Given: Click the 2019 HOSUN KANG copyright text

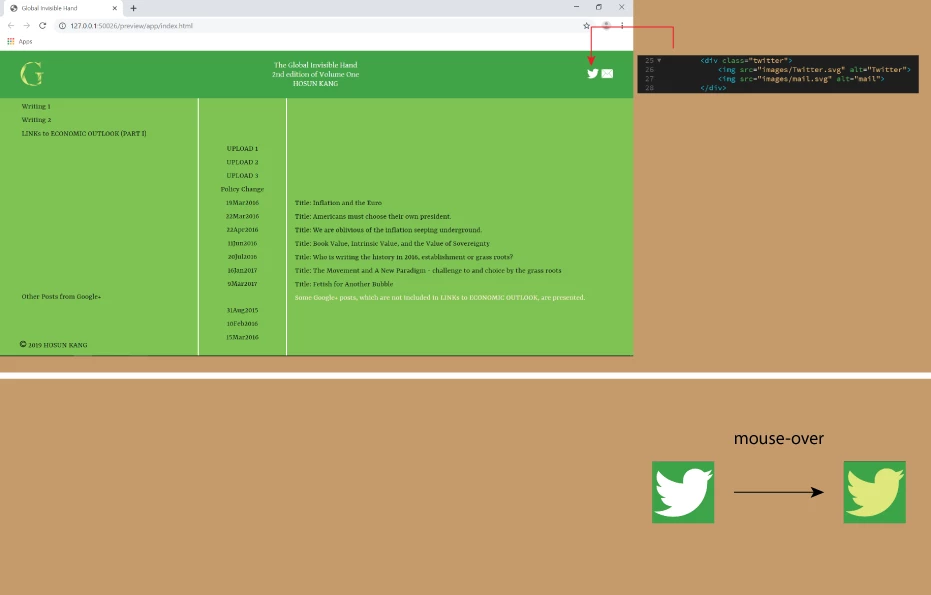Looking at the screenshot, I should pos(53,345).
